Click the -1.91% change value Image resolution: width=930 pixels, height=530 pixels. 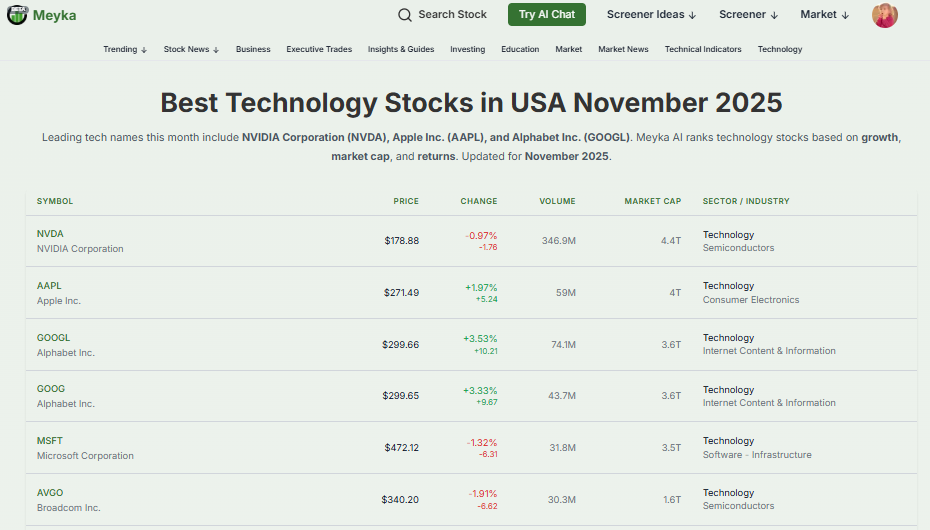[483, 494]
